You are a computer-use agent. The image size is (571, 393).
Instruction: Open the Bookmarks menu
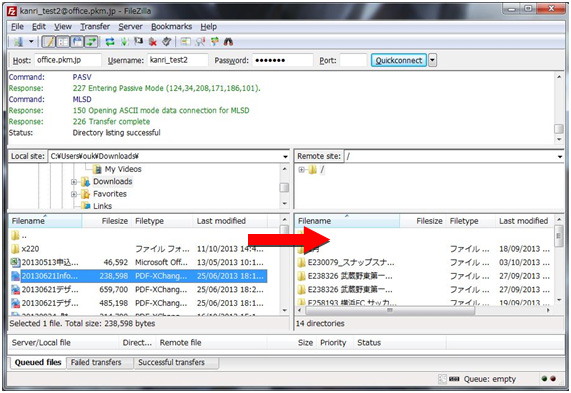tap(171, 27)
